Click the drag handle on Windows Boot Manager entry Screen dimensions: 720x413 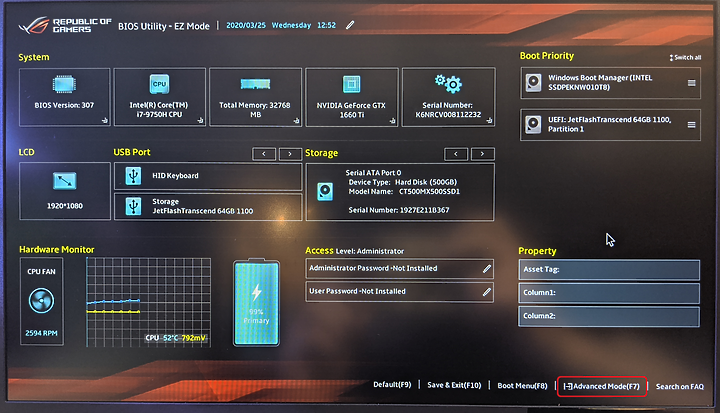692,83
